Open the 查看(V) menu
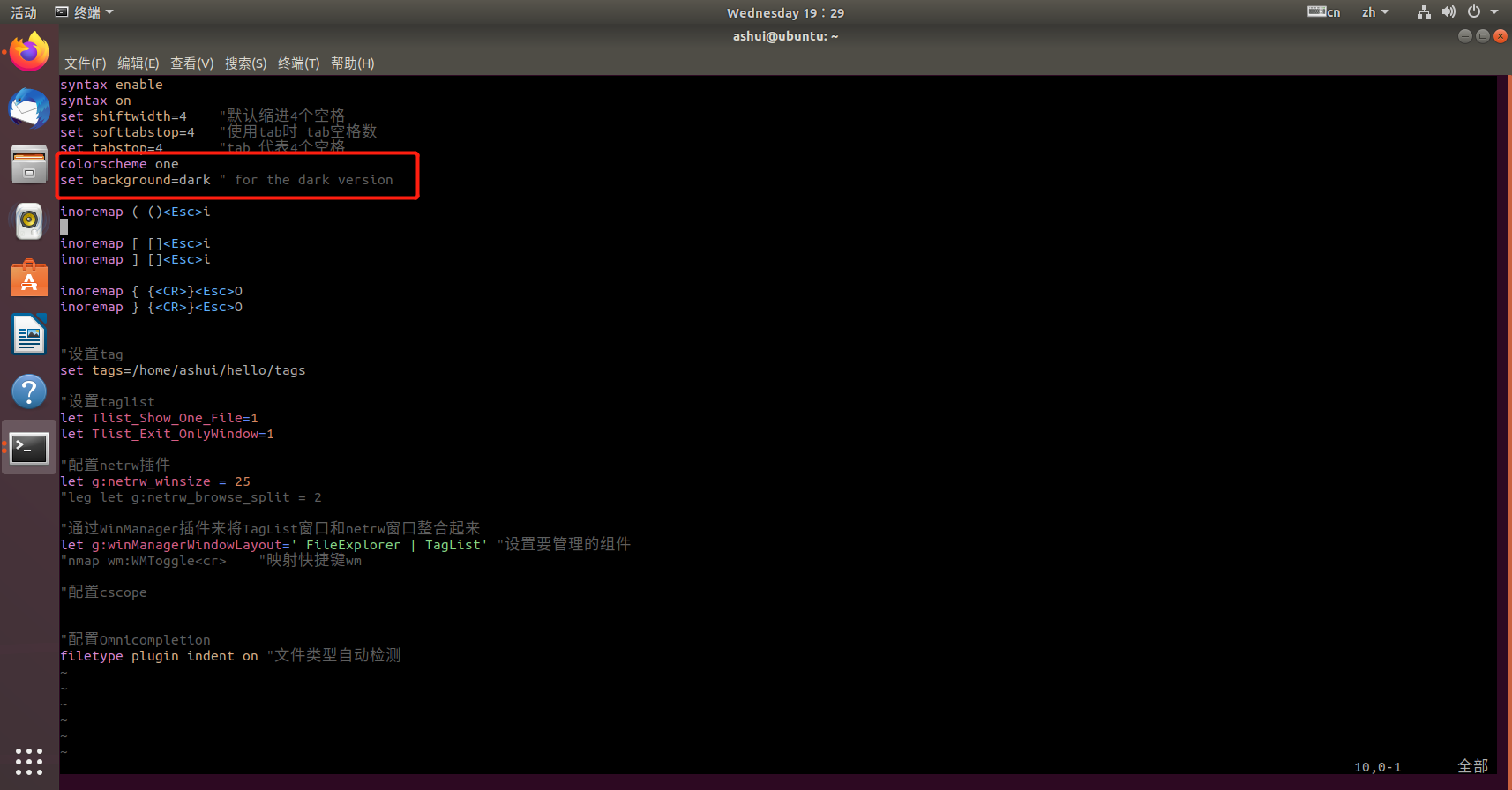Image resolution: width=1512 pixels, height=790 pixels. pos(191,63)
